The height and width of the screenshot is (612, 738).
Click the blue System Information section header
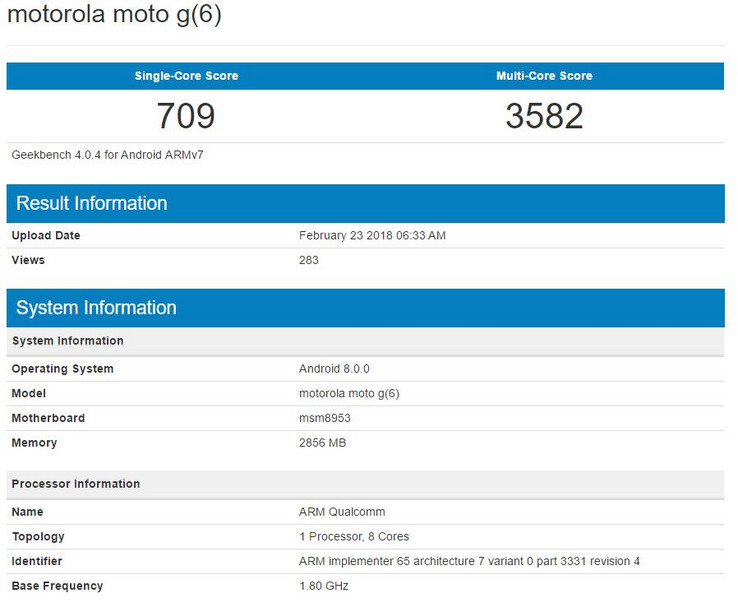pyautogui.click(x=366, y=308)
